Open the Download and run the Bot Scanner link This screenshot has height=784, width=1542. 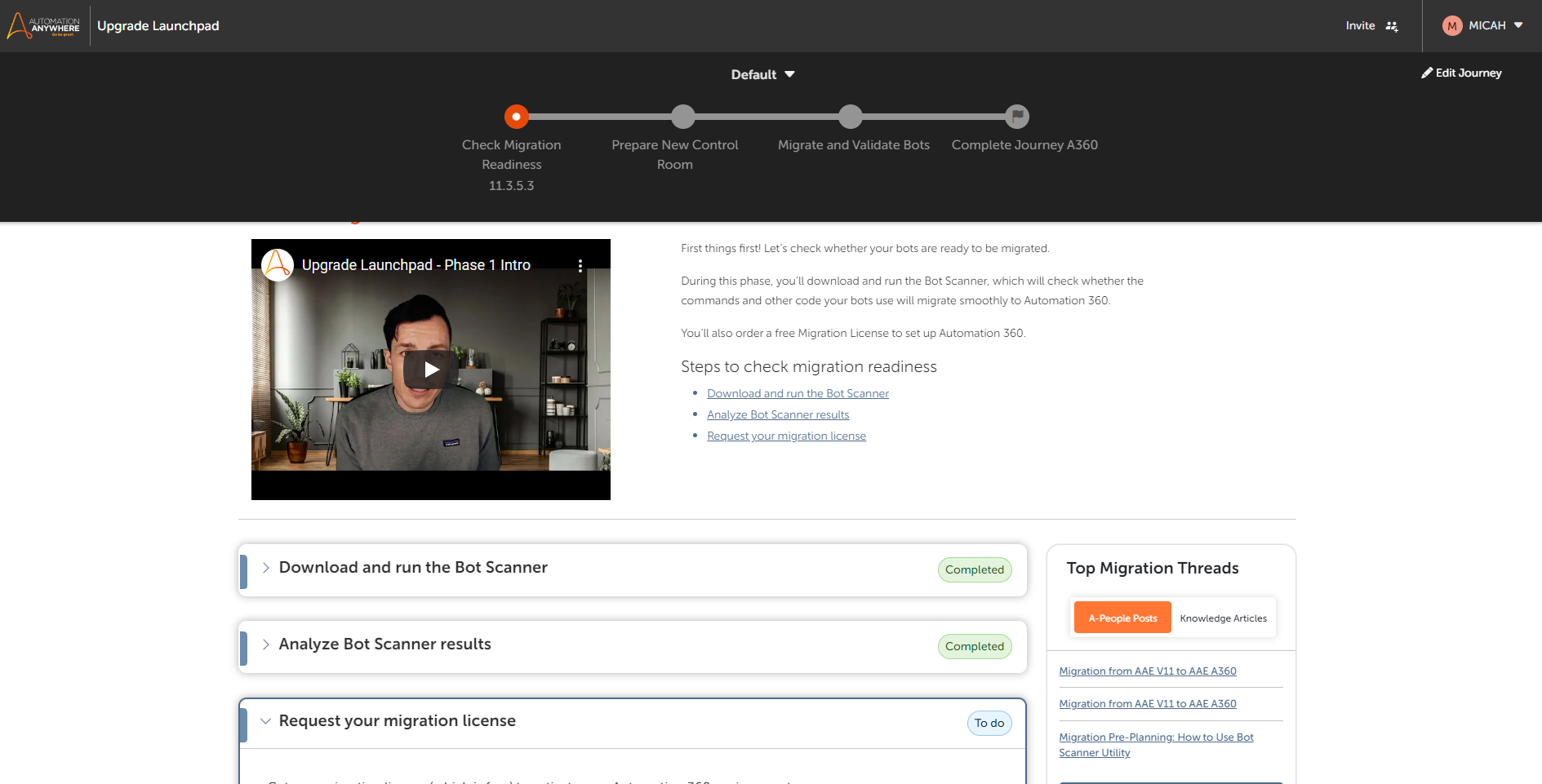pos(798,393)
